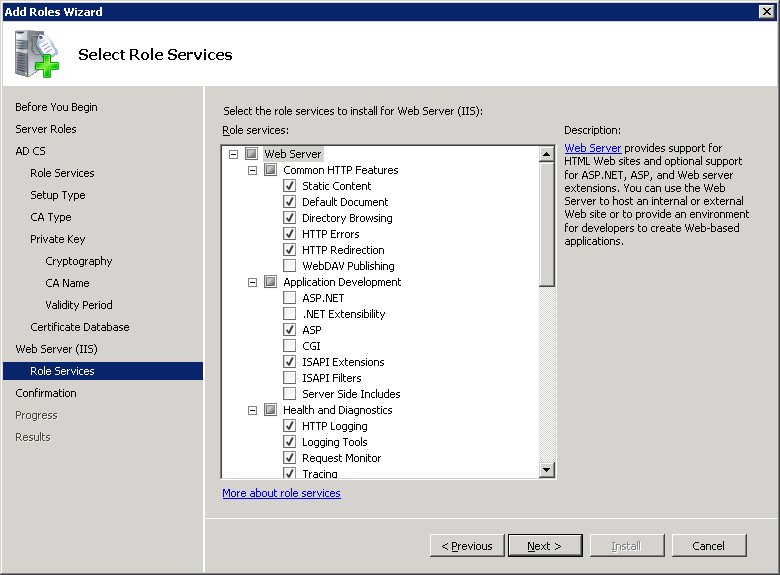
Task: Click the Web Server description link
Action: pyautogui.click(x=592, y=148)
